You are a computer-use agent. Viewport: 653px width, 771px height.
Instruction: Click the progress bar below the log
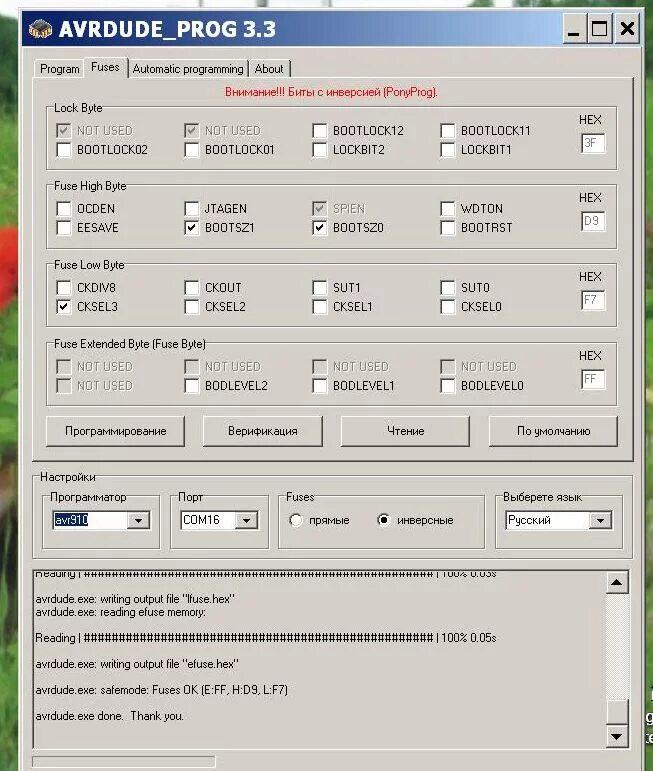[x=123, y=762]
